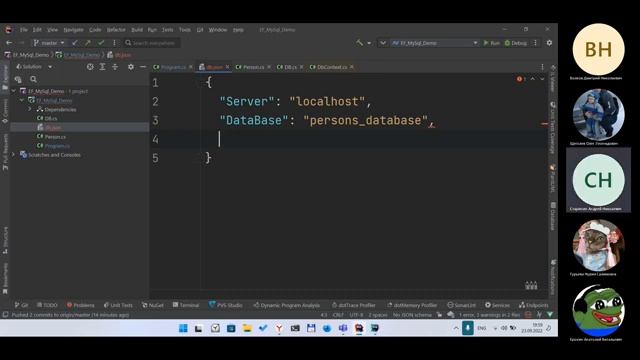Open the Build menu
Image resolution: width=640 pixels, height=360 pixels.
tap(137, 30)
